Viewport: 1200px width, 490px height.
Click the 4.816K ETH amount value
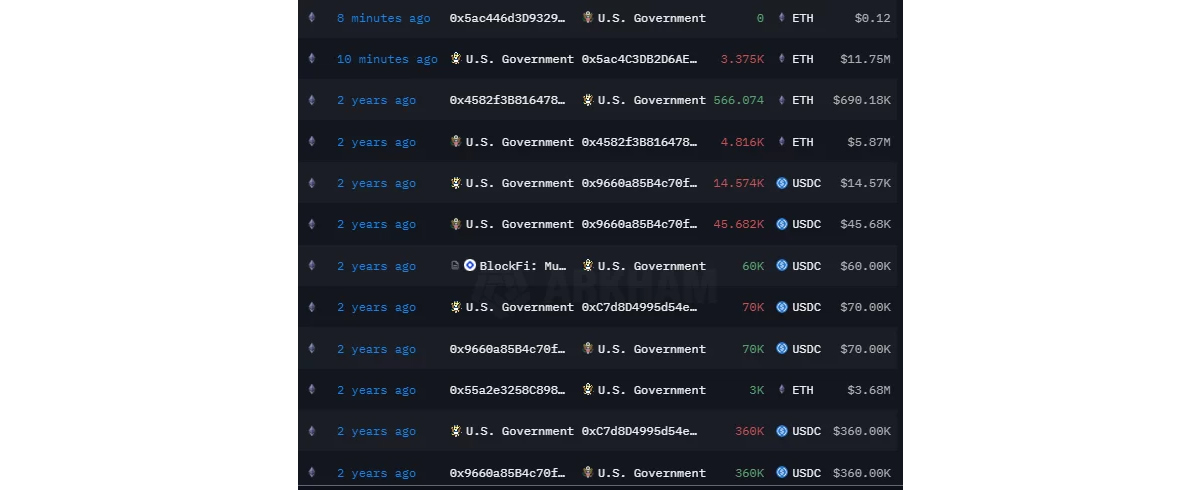pos(742,142)
